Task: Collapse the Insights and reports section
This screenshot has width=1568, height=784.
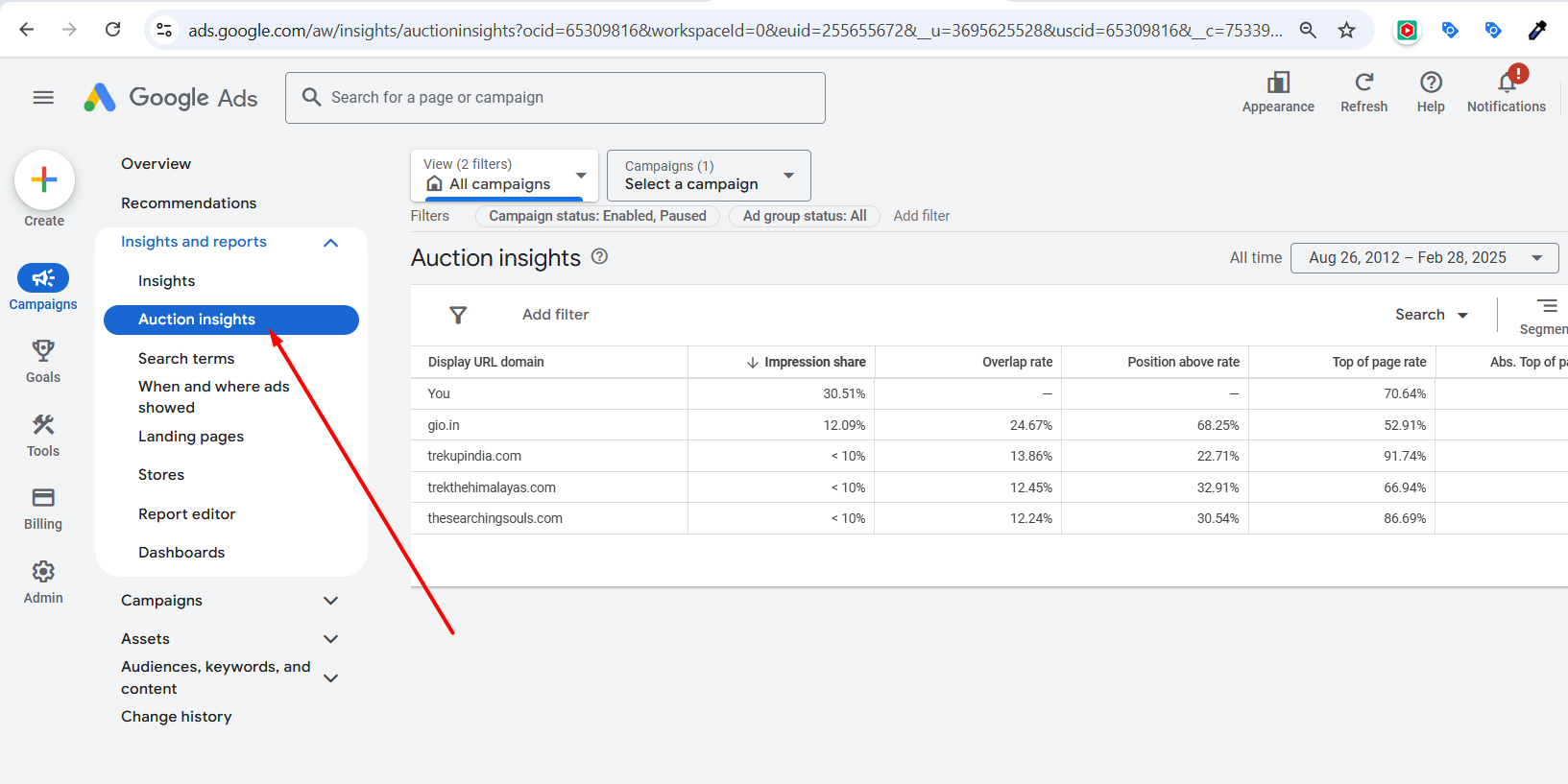Action: pyautogui.click(x=331, y=243)
